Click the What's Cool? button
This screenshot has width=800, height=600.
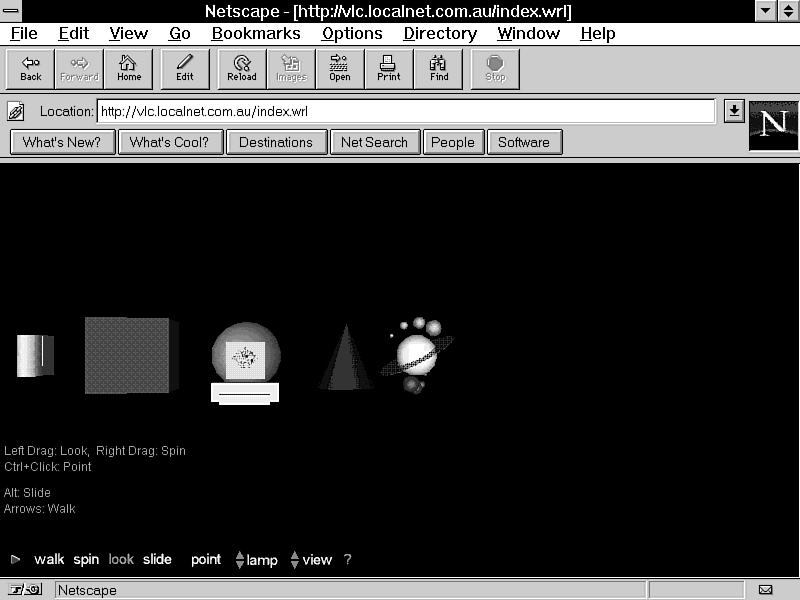[x=169, y=142]
